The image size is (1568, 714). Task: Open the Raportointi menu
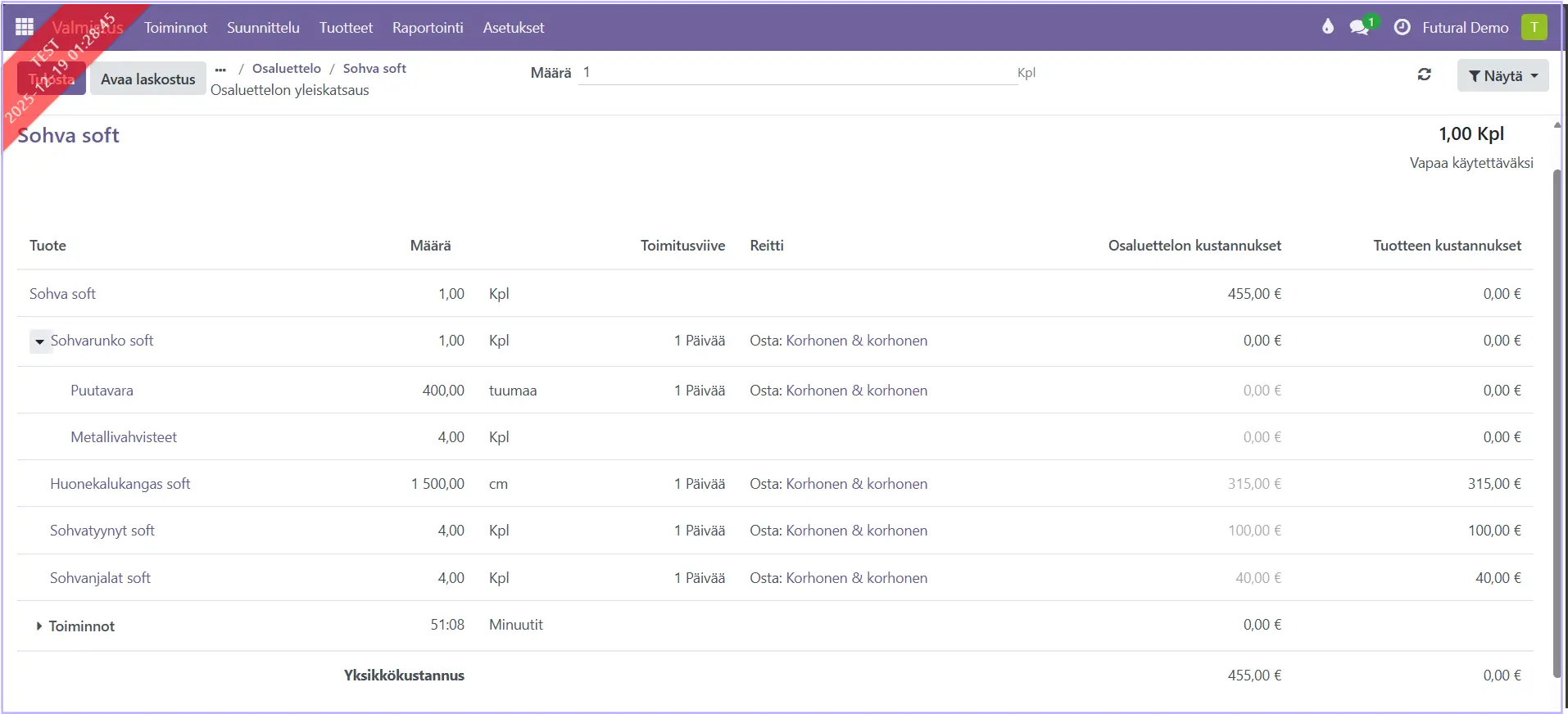coord(427,27)
